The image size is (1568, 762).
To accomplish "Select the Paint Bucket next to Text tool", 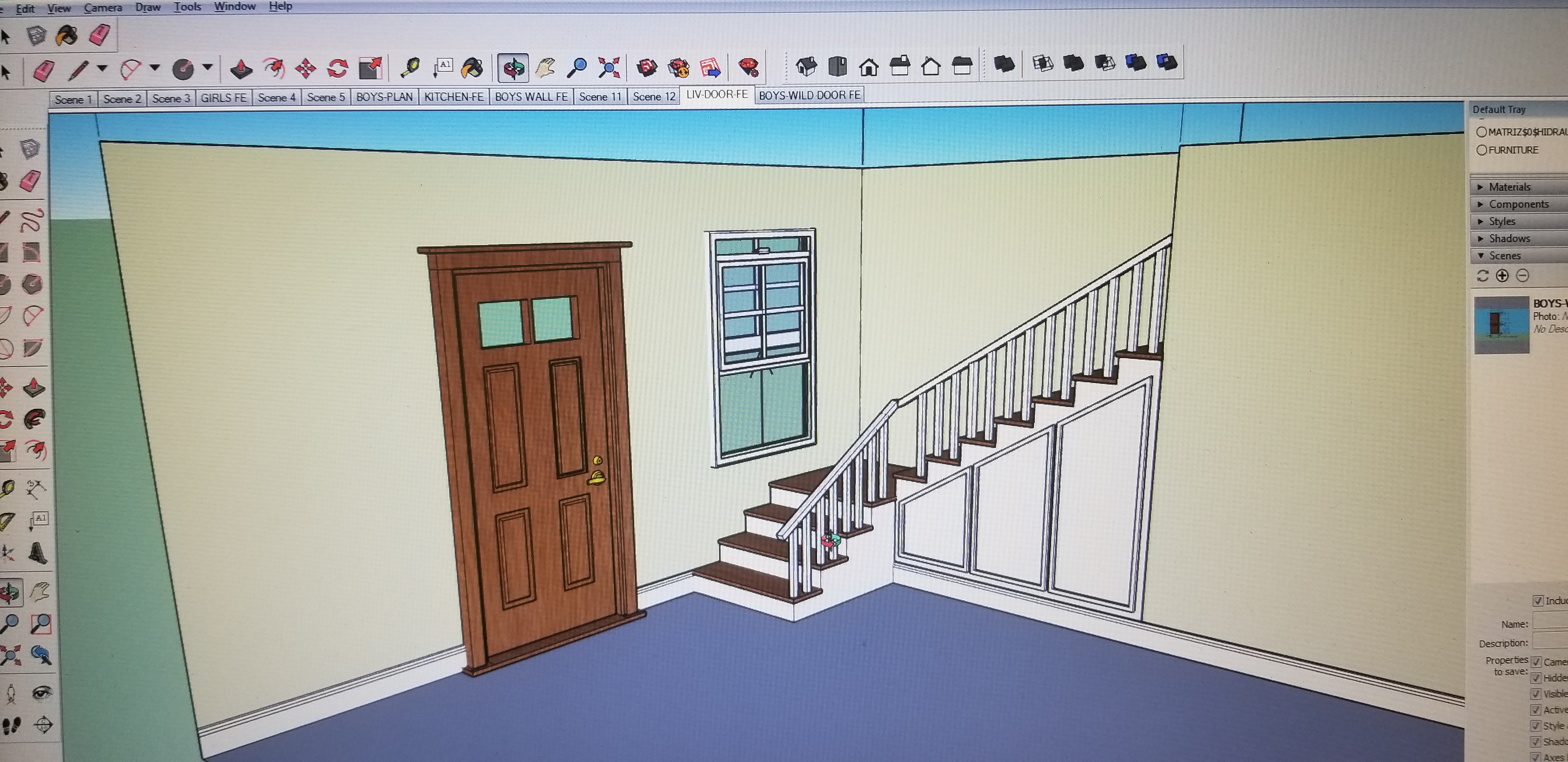I will (472, 67).
